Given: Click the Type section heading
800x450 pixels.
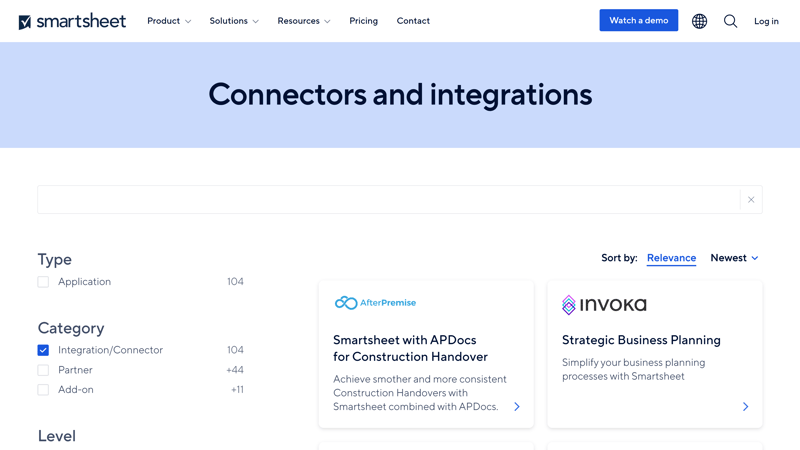Looking at the screenshot, I should (55, 259).
